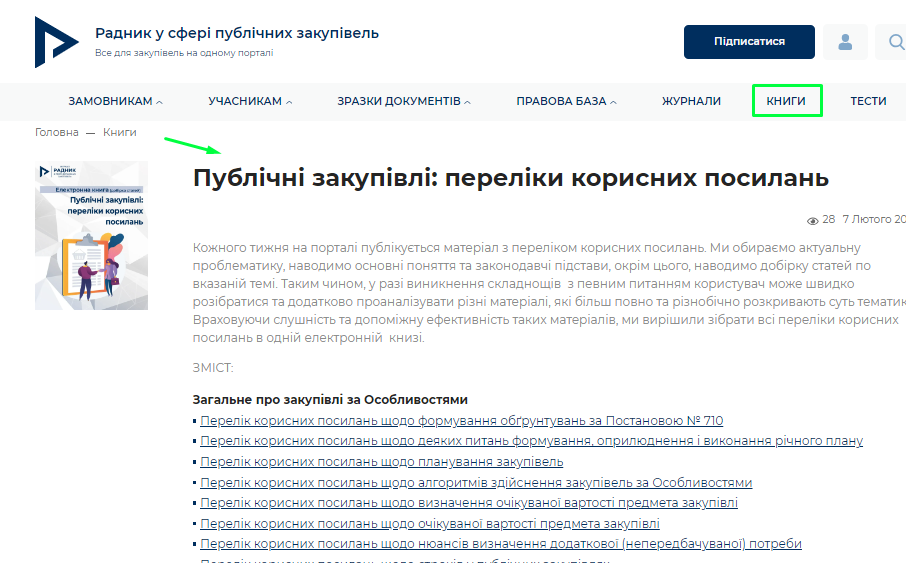Go to the ЖУРНАЛИ menu section

[691, 101]
